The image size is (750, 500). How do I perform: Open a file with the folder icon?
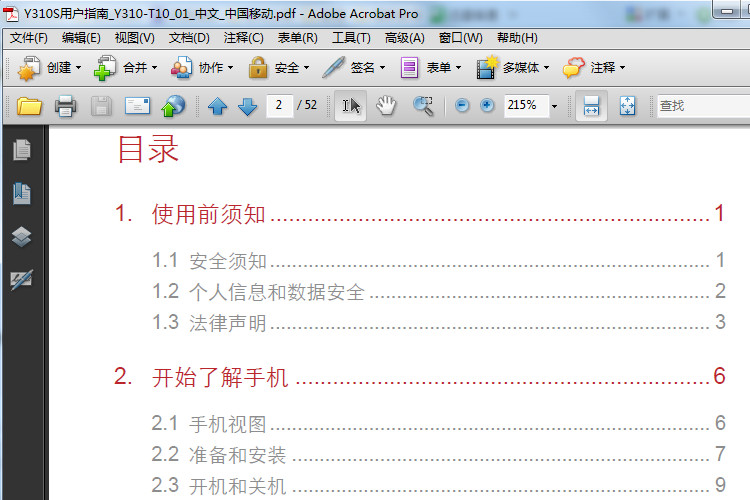(x=29, y=106)
